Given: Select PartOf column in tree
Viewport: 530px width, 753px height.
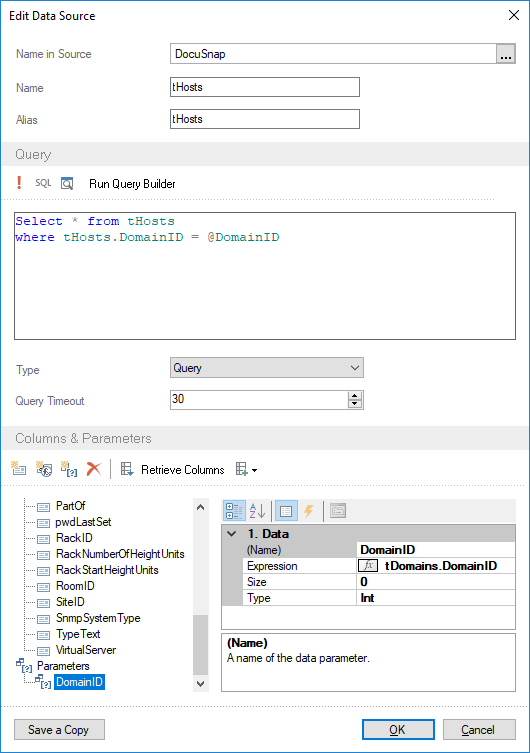Looking at the screenshot, I should click(71, 506).
